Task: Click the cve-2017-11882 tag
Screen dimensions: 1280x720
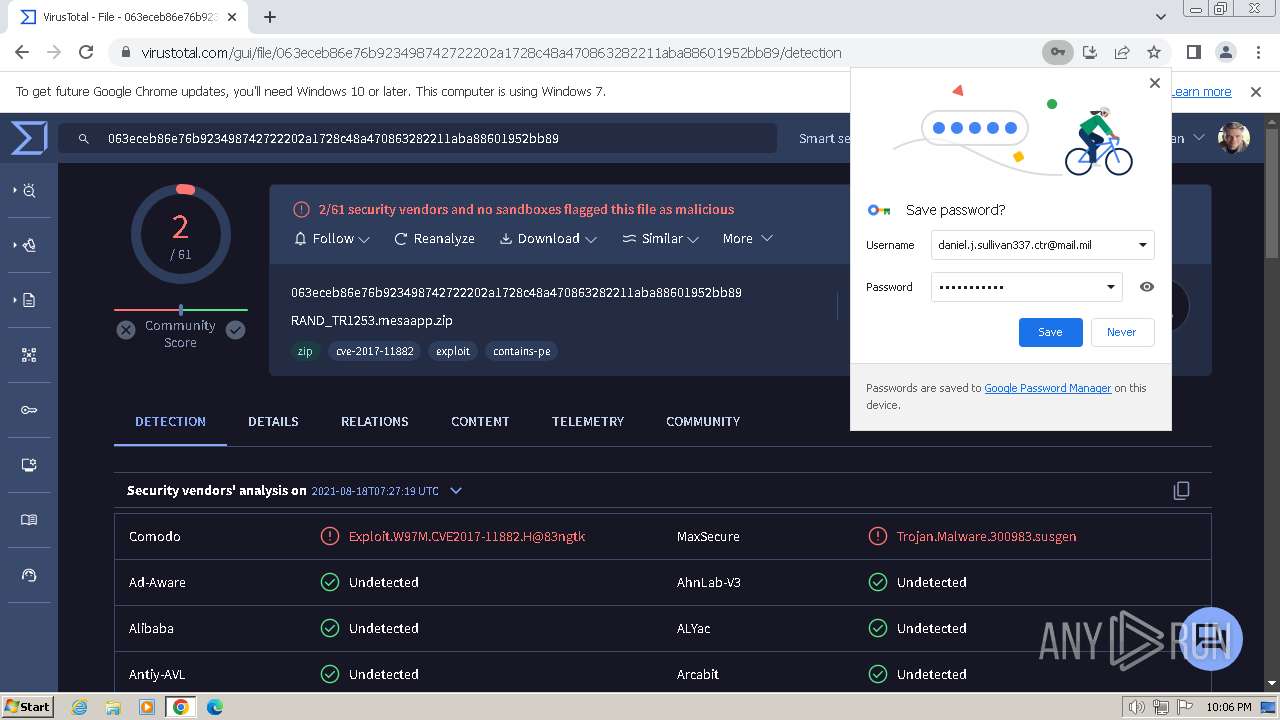Action: pos(374,351)
